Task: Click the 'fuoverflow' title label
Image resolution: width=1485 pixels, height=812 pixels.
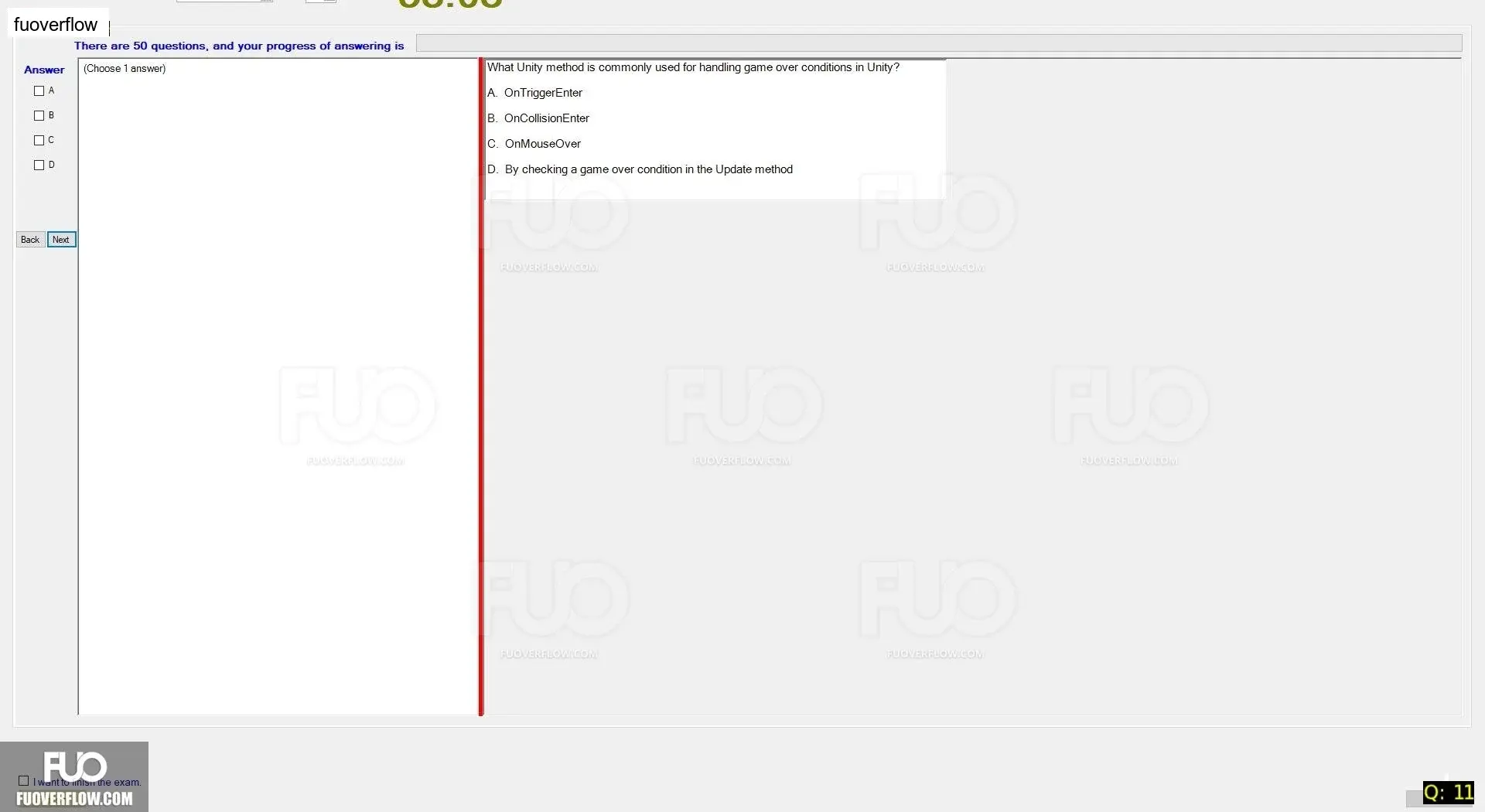Action: click(x=56, y=25)
